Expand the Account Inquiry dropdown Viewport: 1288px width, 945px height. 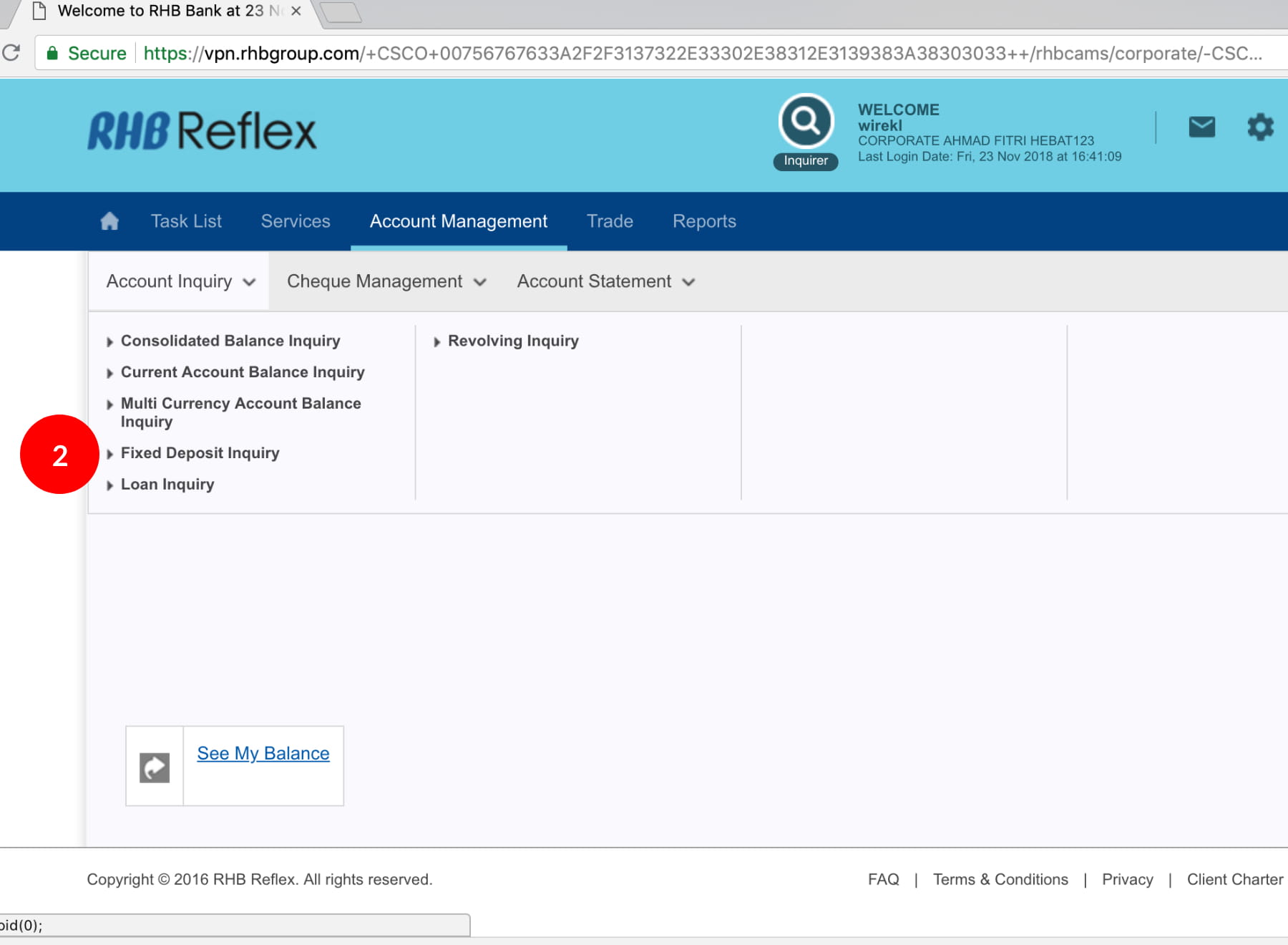pyautogui.click(x=180, y=281)
